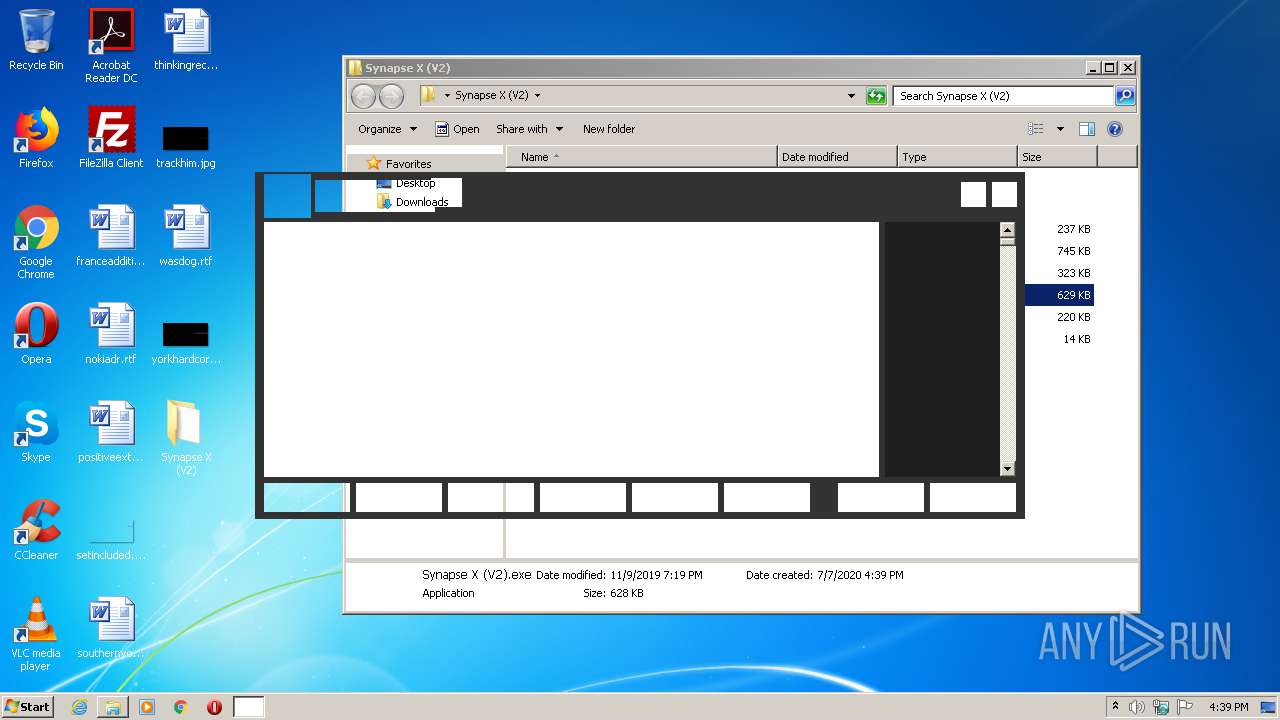Launch Opera from the desktop
Image resolution: width=1280 pixels, height=720 pixels.
[36, 334]
